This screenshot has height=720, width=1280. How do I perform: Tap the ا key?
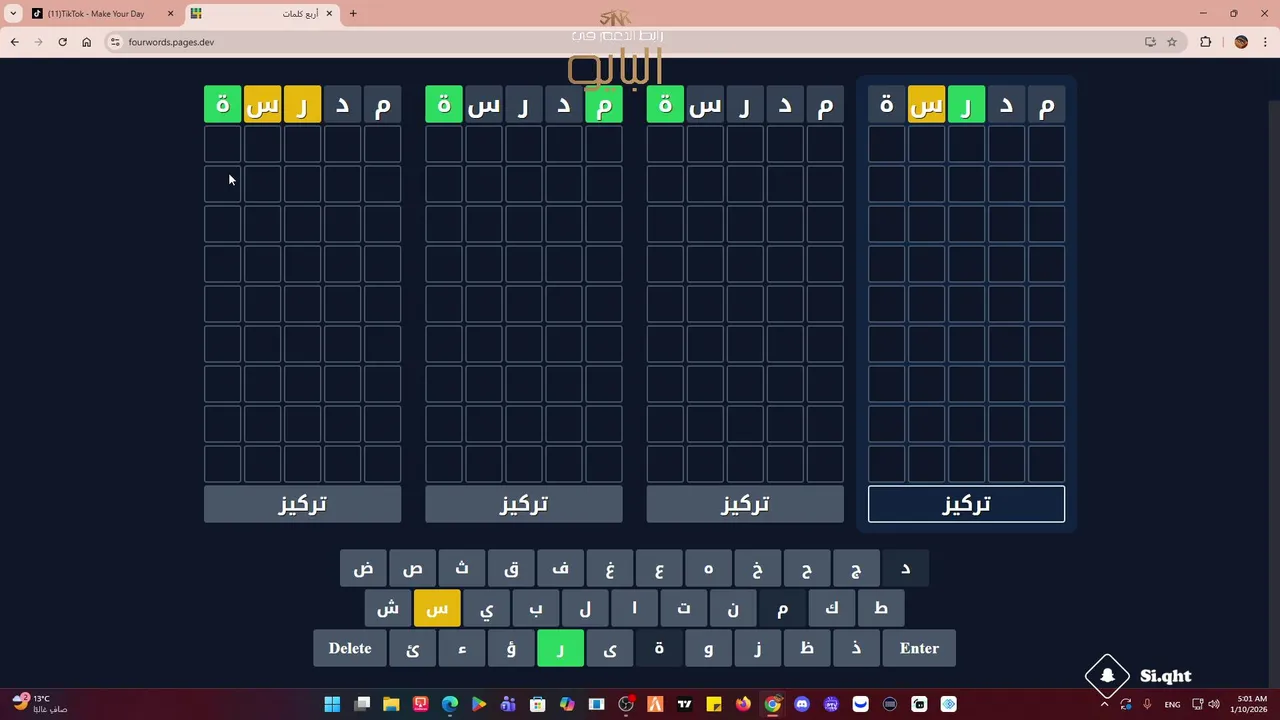coord(634,608)
